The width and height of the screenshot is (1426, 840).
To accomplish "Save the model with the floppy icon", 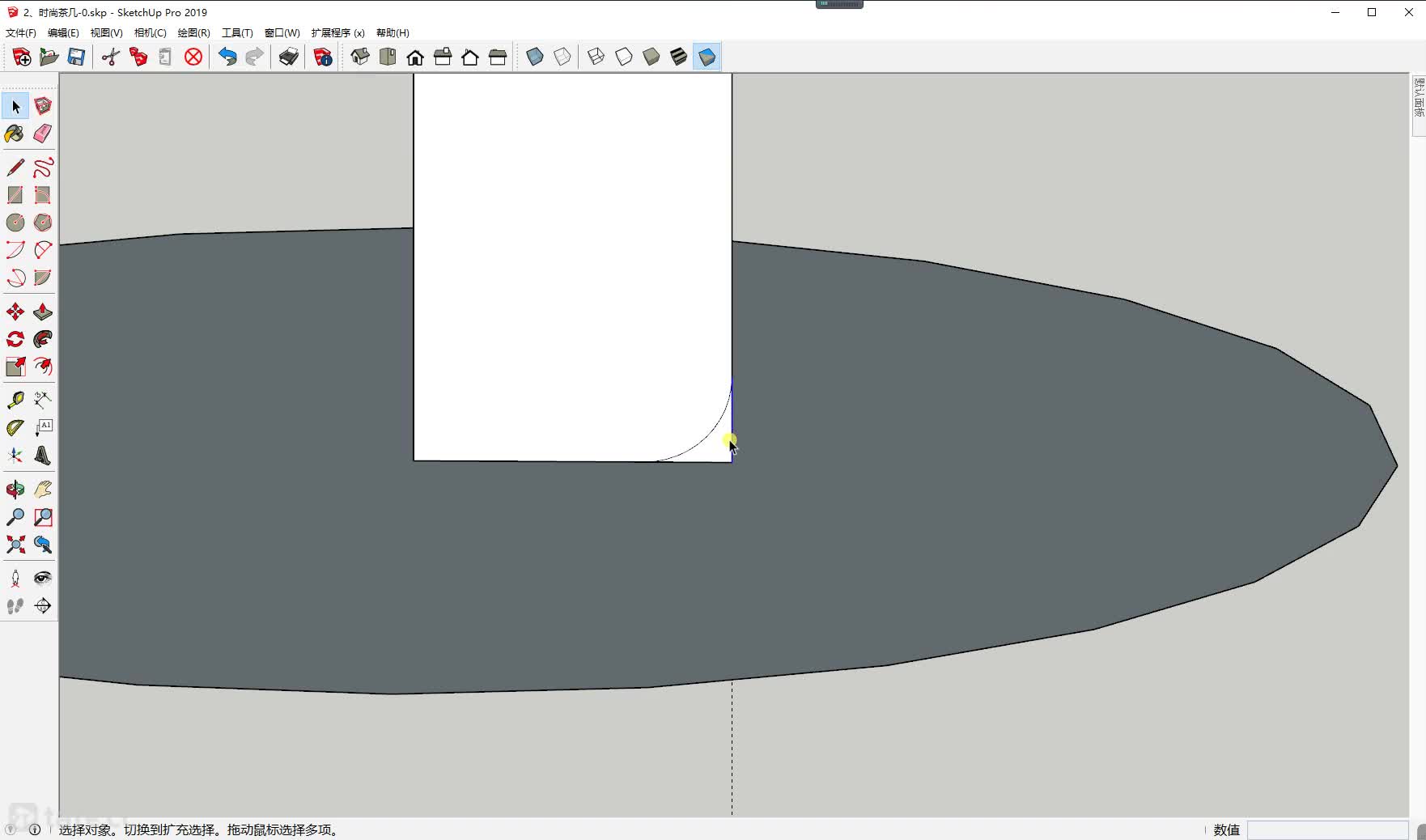I will 76,57.
